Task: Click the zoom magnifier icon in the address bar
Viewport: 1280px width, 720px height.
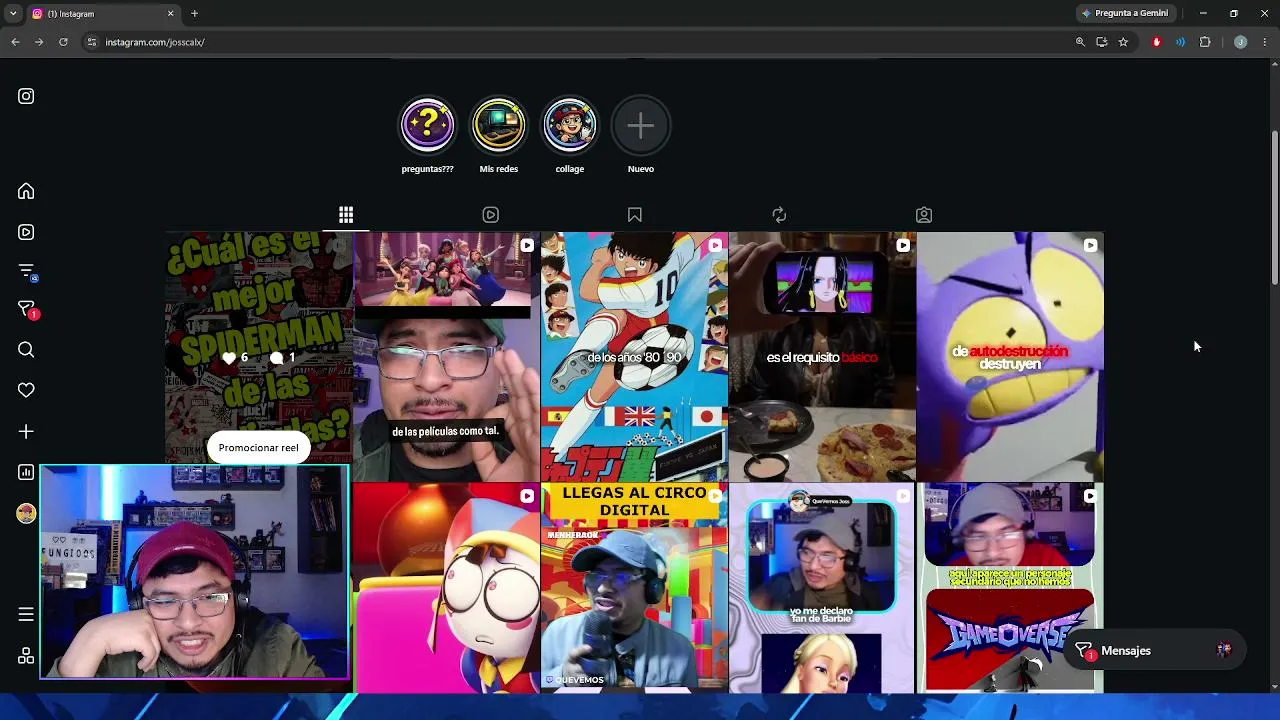Action: click(1080, 42)
